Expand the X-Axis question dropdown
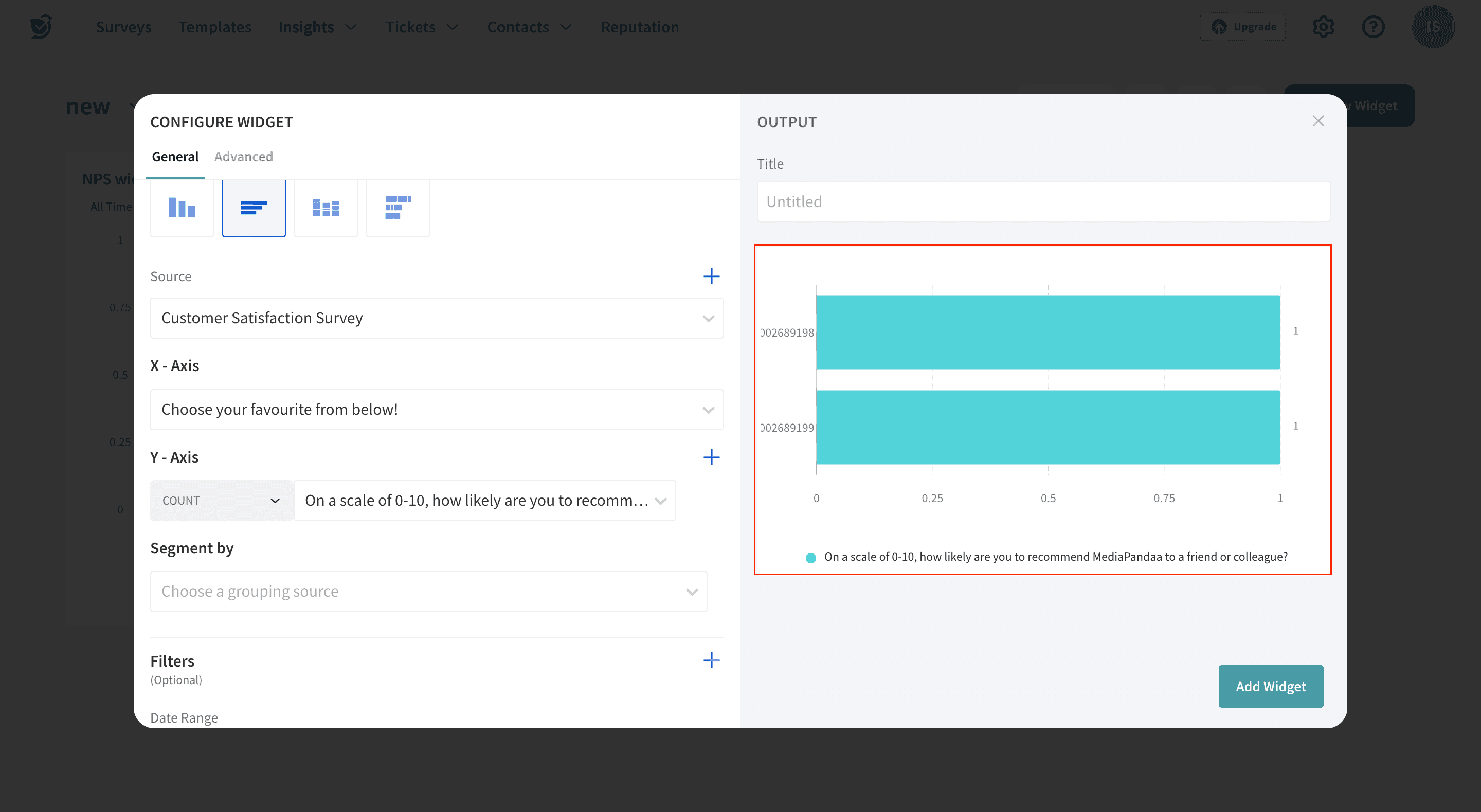The image size is (1481, 812). click(437, 410)
